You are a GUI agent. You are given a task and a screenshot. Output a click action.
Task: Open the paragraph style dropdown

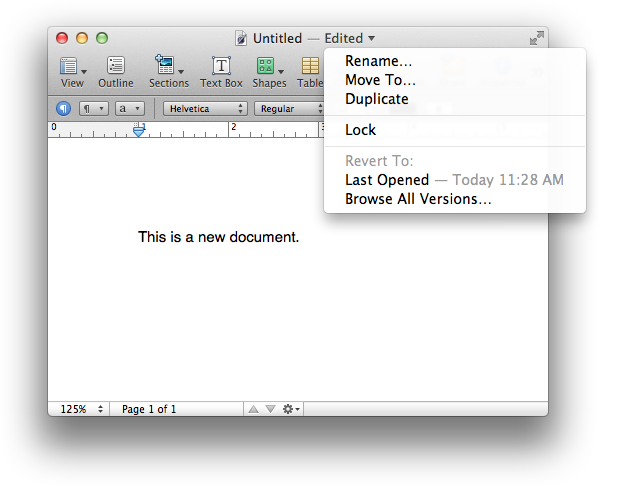tap(94, 108)
